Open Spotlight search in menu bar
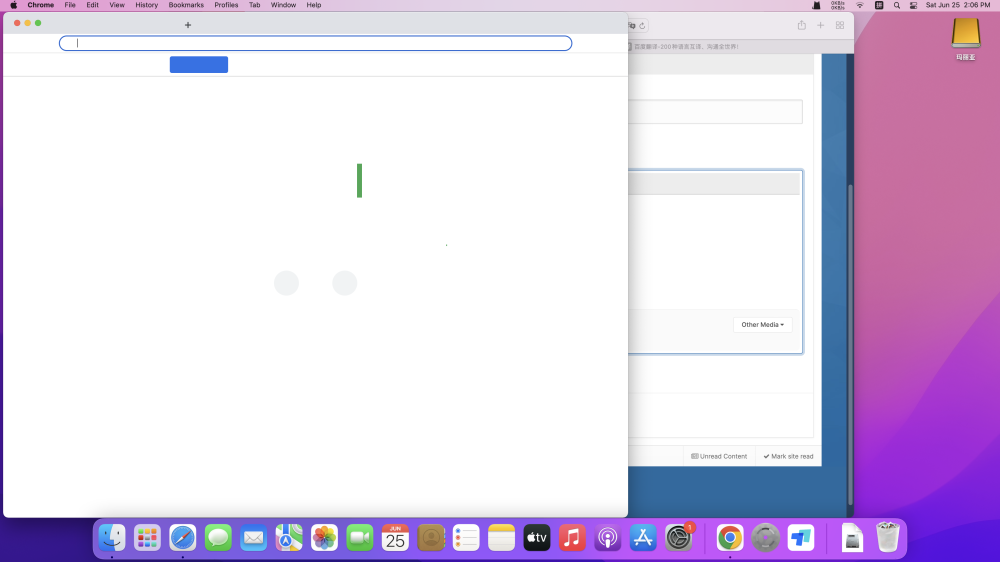 897,5
